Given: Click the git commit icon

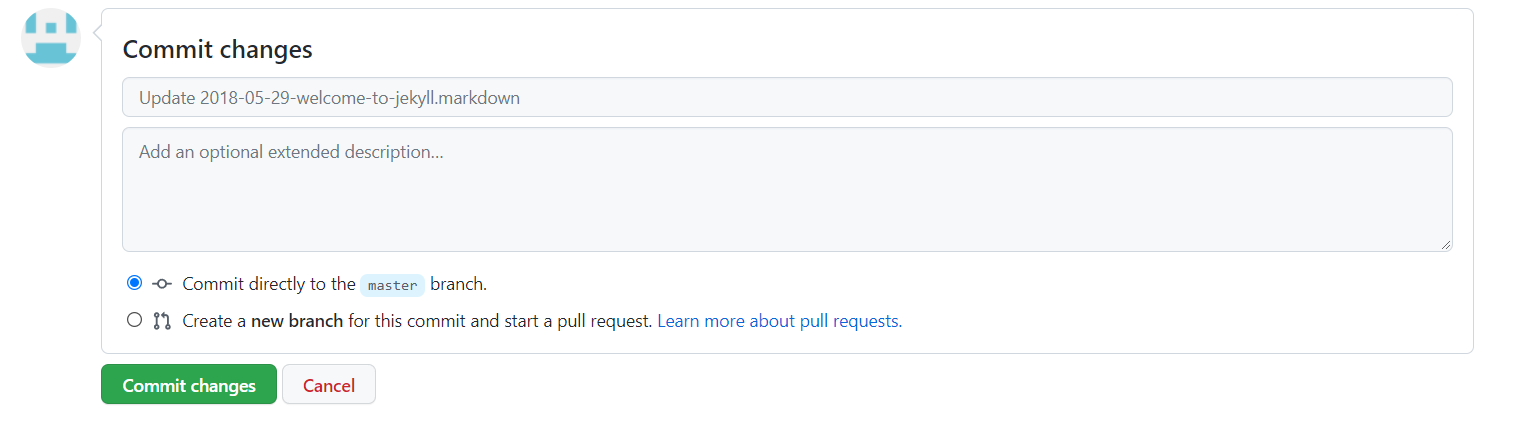Looking at the screenshot, I should point(162,284).
